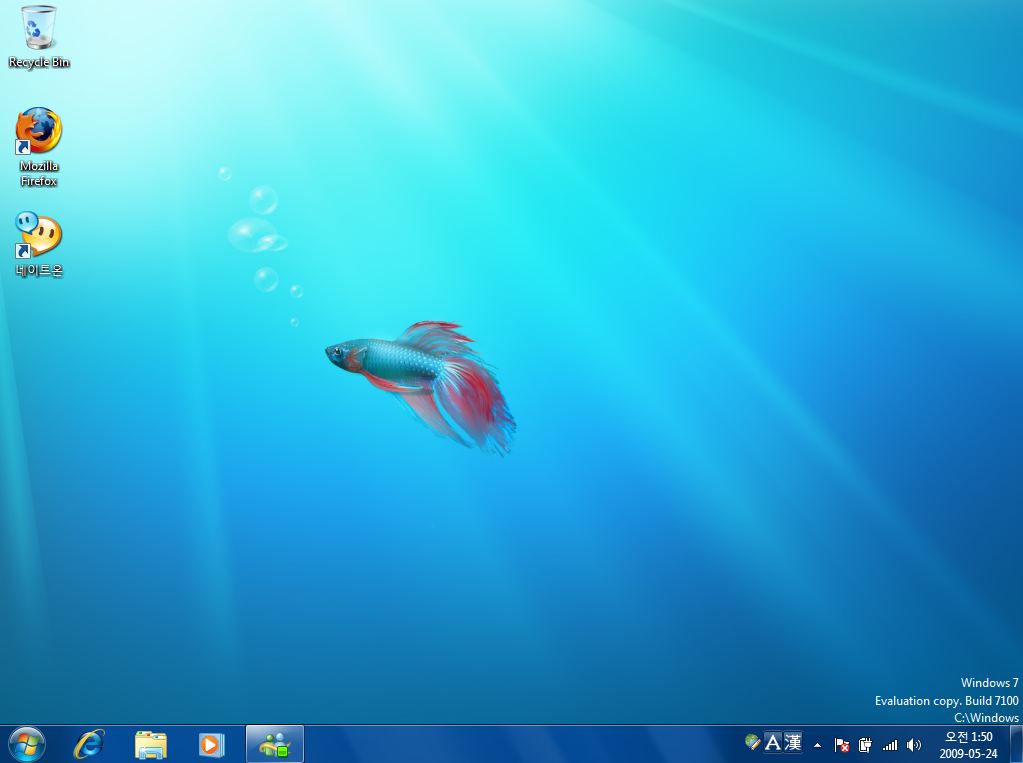Show hidden tray icons with the up arrow

[x=817, y=745]
